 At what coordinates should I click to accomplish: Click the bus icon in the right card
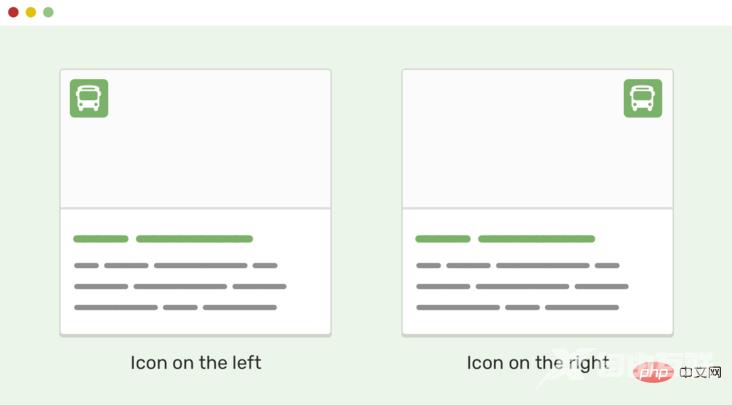click(643, 98)
